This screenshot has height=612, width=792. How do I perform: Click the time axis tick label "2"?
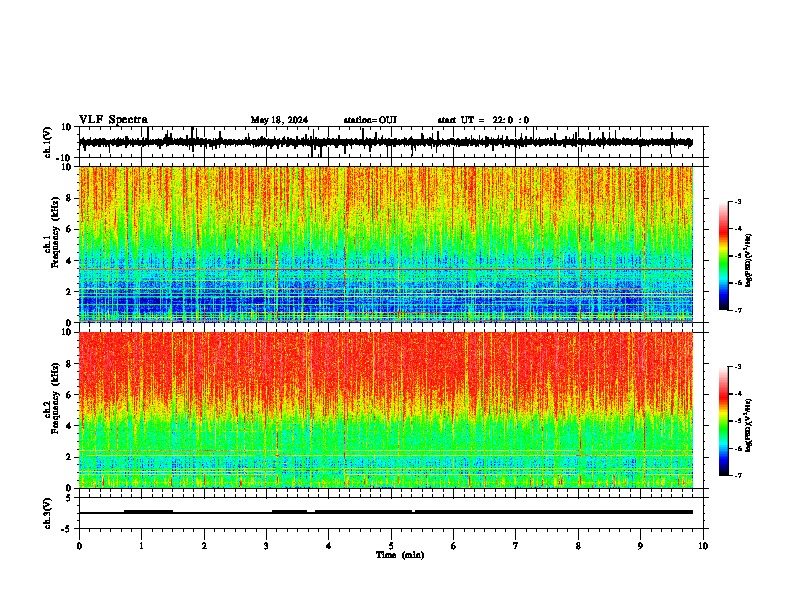tap(204, 546)
